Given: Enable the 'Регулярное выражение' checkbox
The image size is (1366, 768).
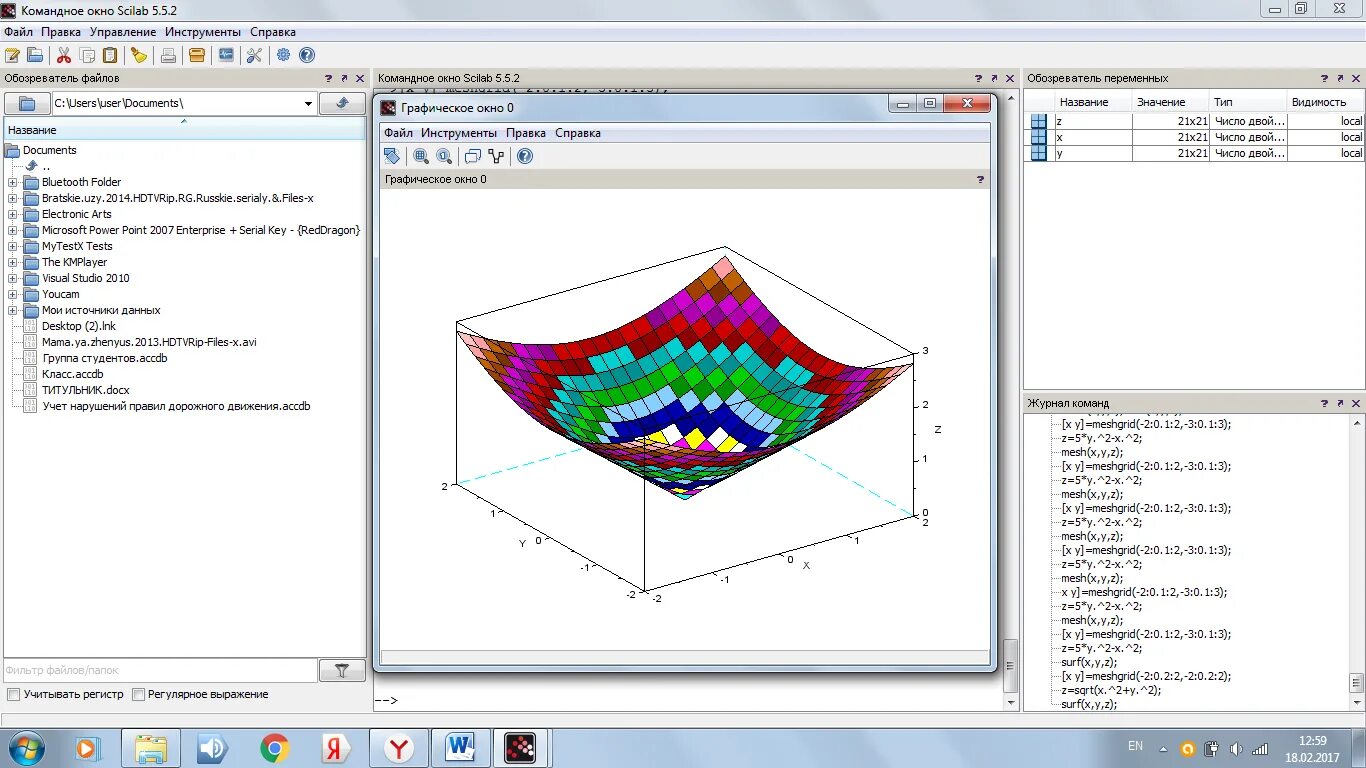Looking at the screenshot, I should [139, 694].
